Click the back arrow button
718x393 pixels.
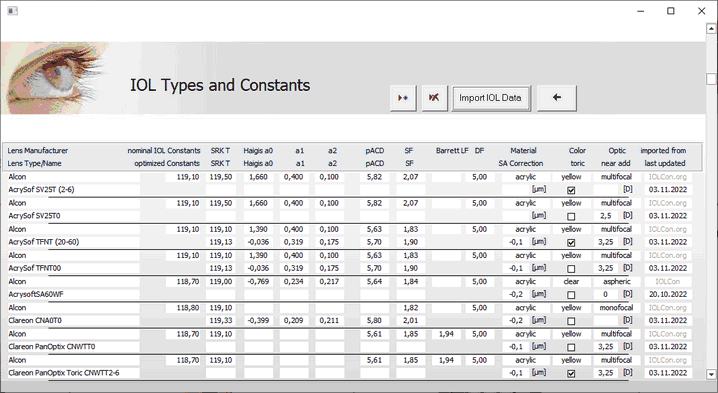(556, 98)
